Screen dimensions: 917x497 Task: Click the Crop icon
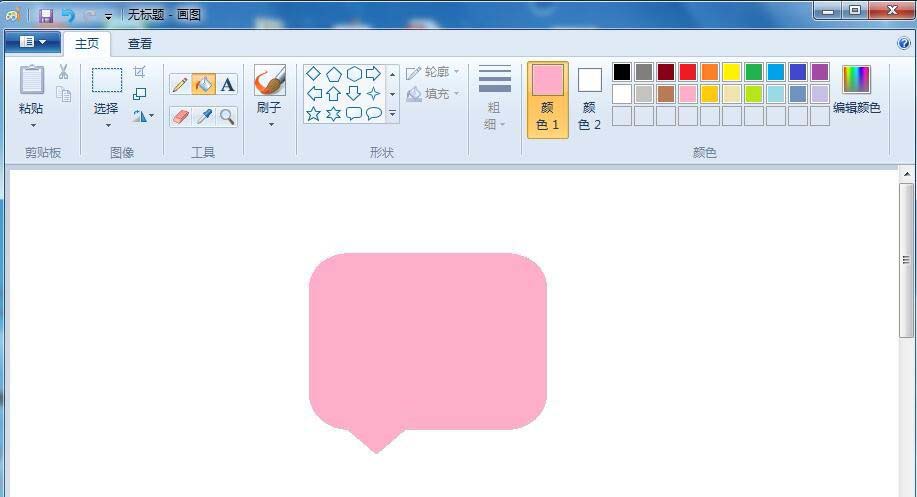click(139, 71)
